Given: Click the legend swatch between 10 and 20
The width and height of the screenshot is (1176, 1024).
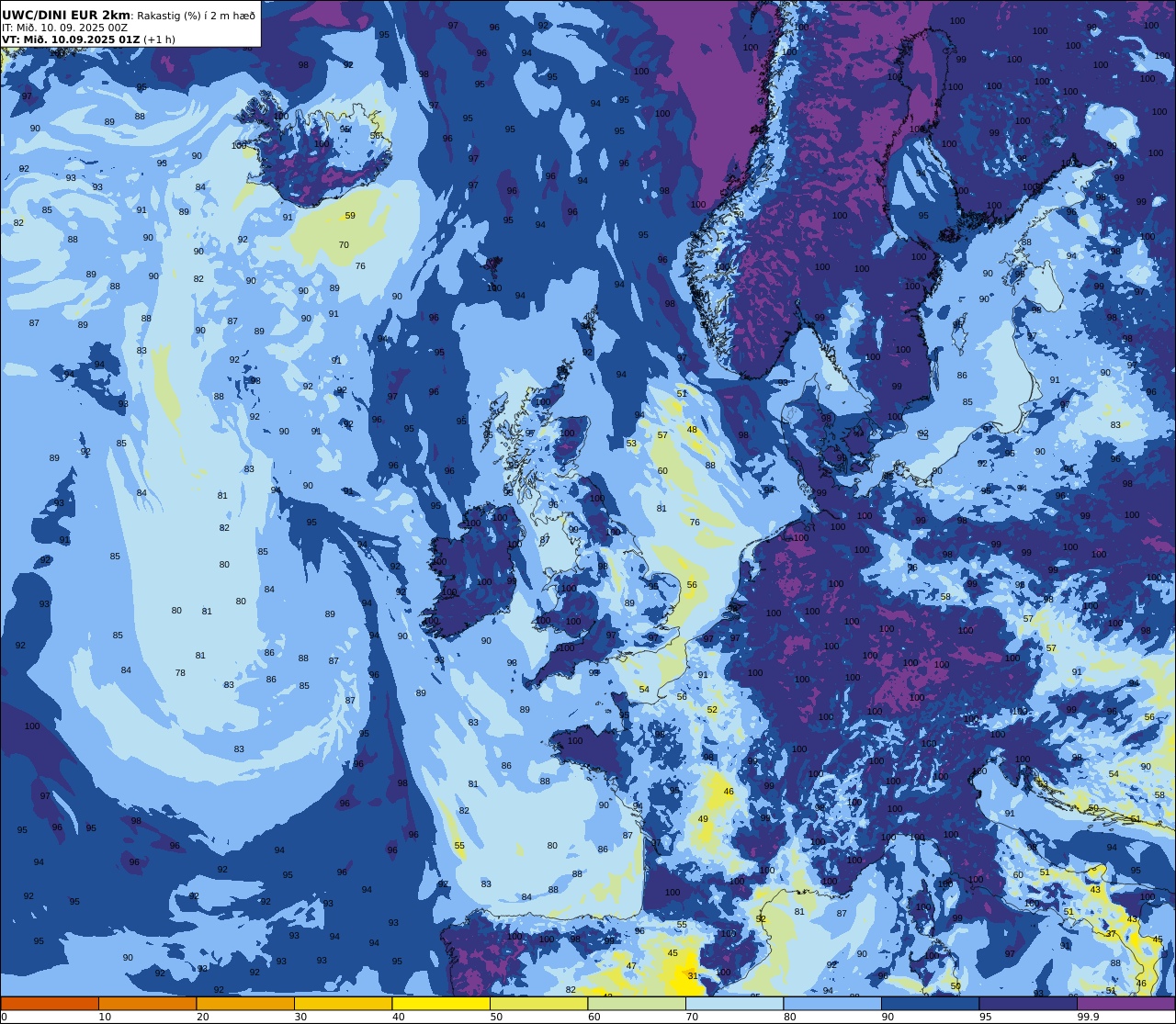Looking at the screenshot, I should 147,1003.
